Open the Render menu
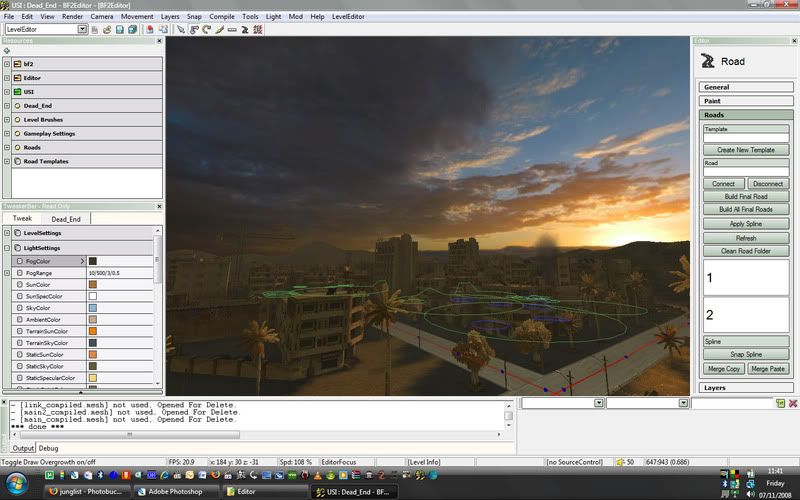This screenshot has width=800, height=500. click(x=72, y=16)
